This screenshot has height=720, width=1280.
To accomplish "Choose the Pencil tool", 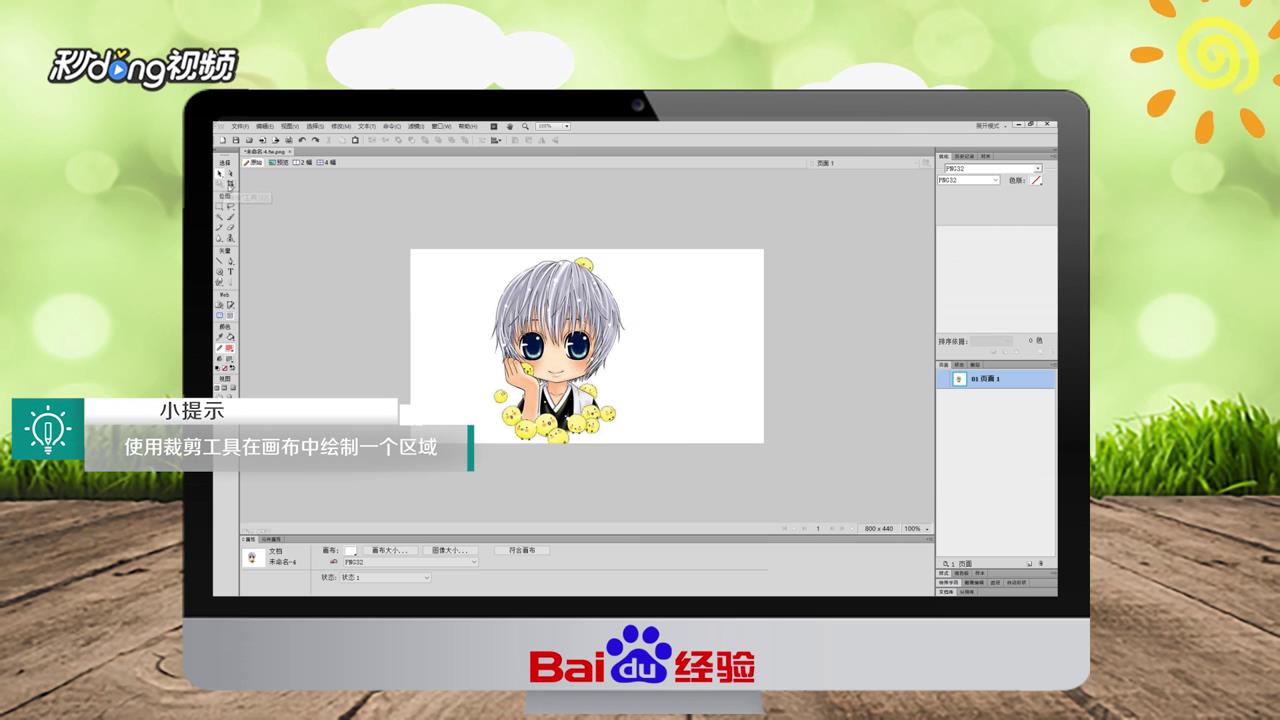I will click(x=219, y=228).
